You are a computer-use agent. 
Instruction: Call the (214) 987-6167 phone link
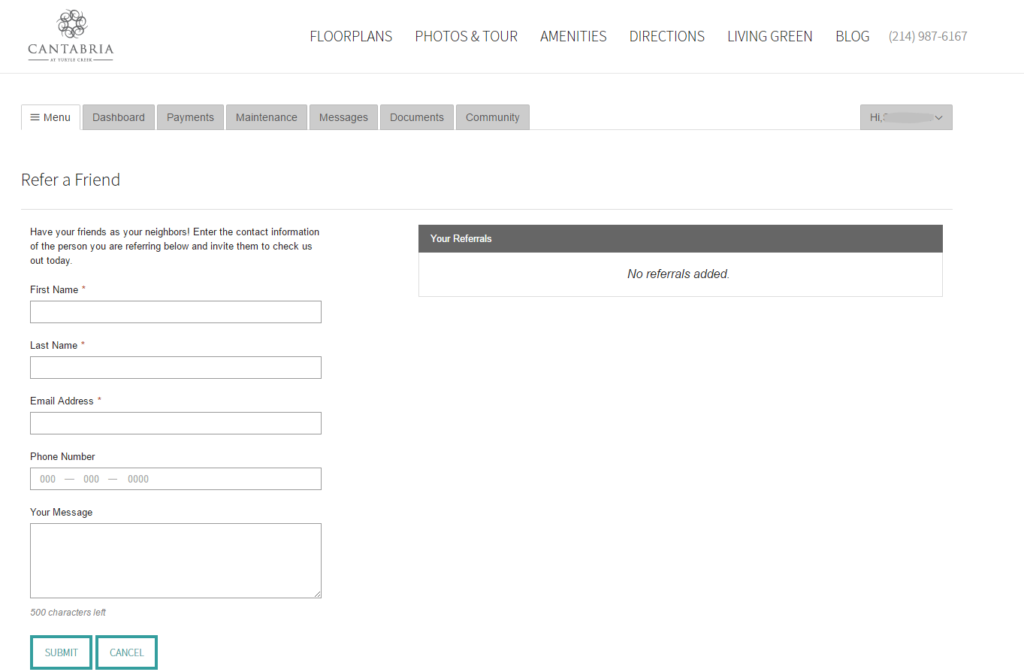(927, 36)
